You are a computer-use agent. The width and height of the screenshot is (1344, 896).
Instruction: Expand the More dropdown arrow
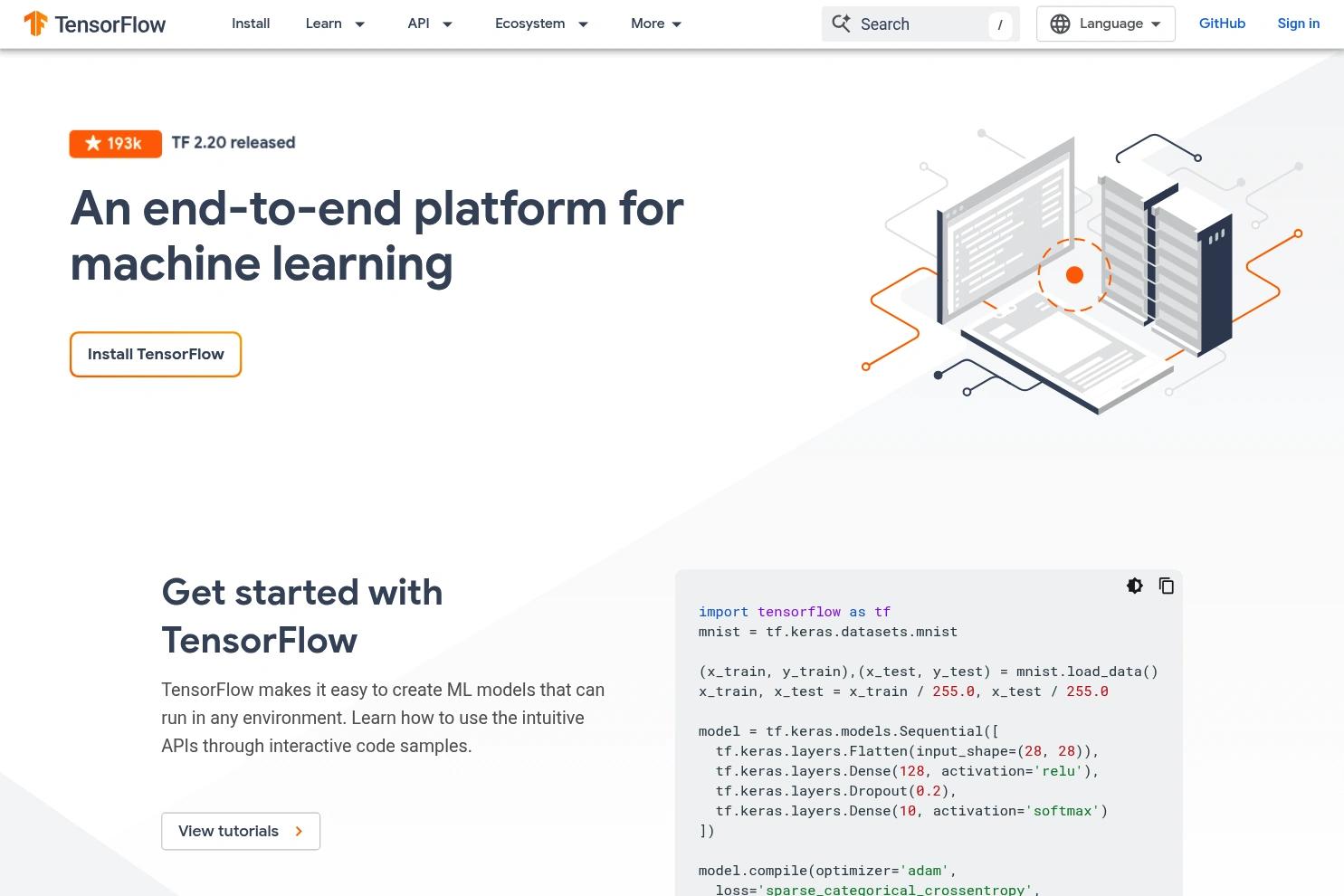point(677,24)
